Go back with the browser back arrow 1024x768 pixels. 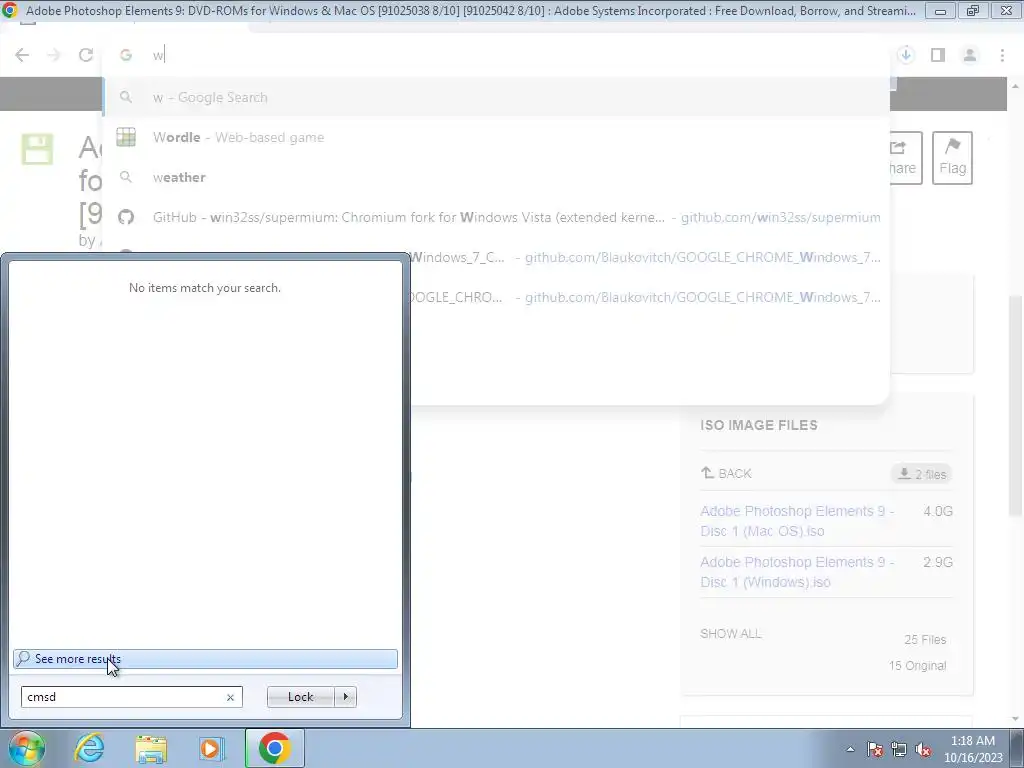[x=22, y=56]
